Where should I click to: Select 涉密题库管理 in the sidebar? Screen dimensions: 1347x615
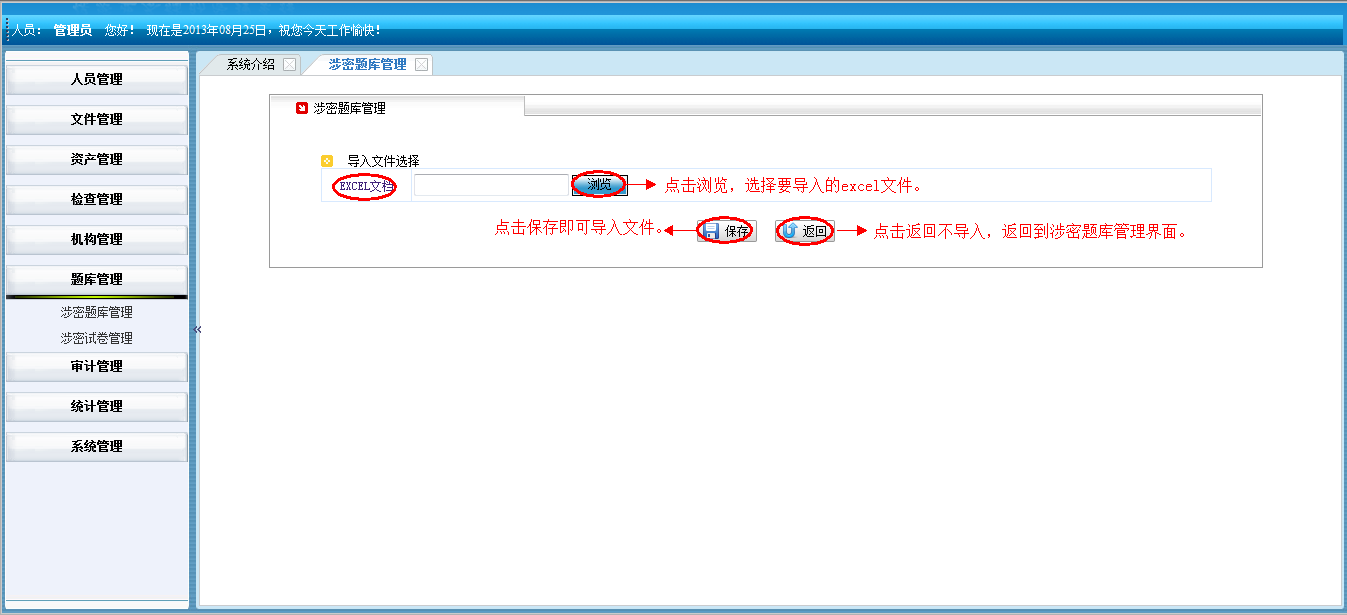[x=96, y=312]
